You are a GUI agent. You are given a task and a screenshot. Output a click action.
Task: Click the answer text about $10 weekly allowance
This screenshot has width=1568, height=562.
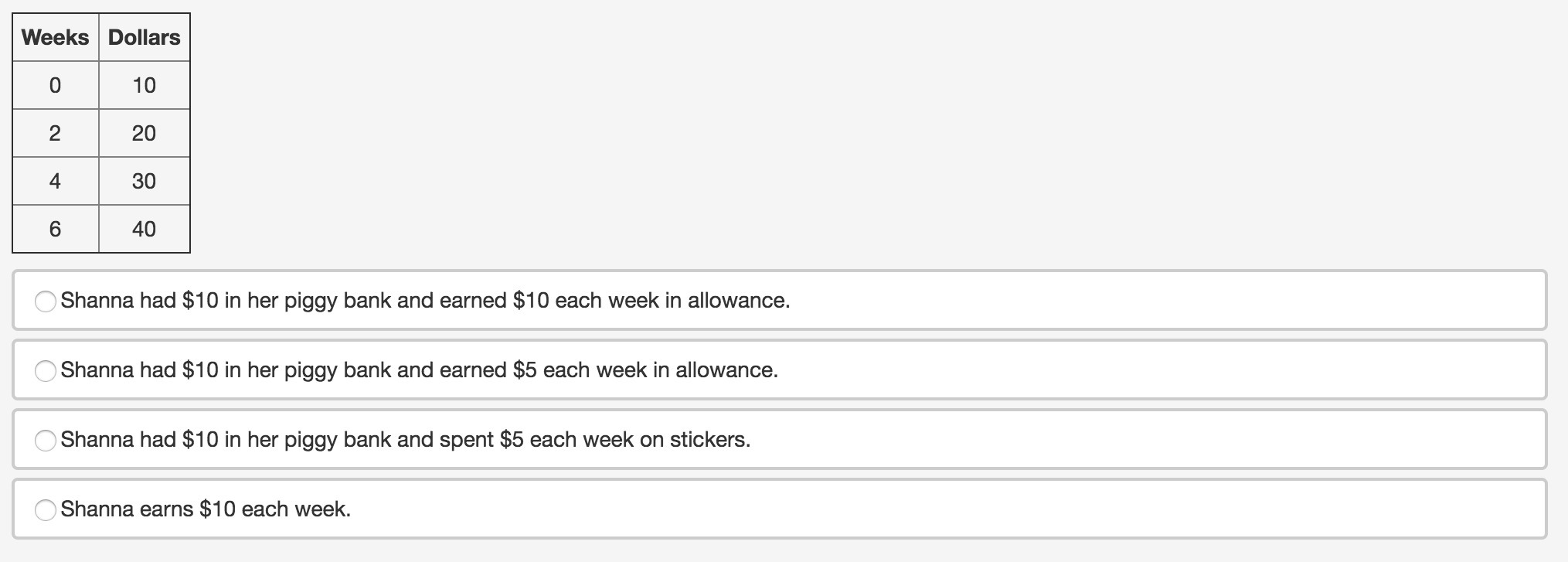point(425,301)
